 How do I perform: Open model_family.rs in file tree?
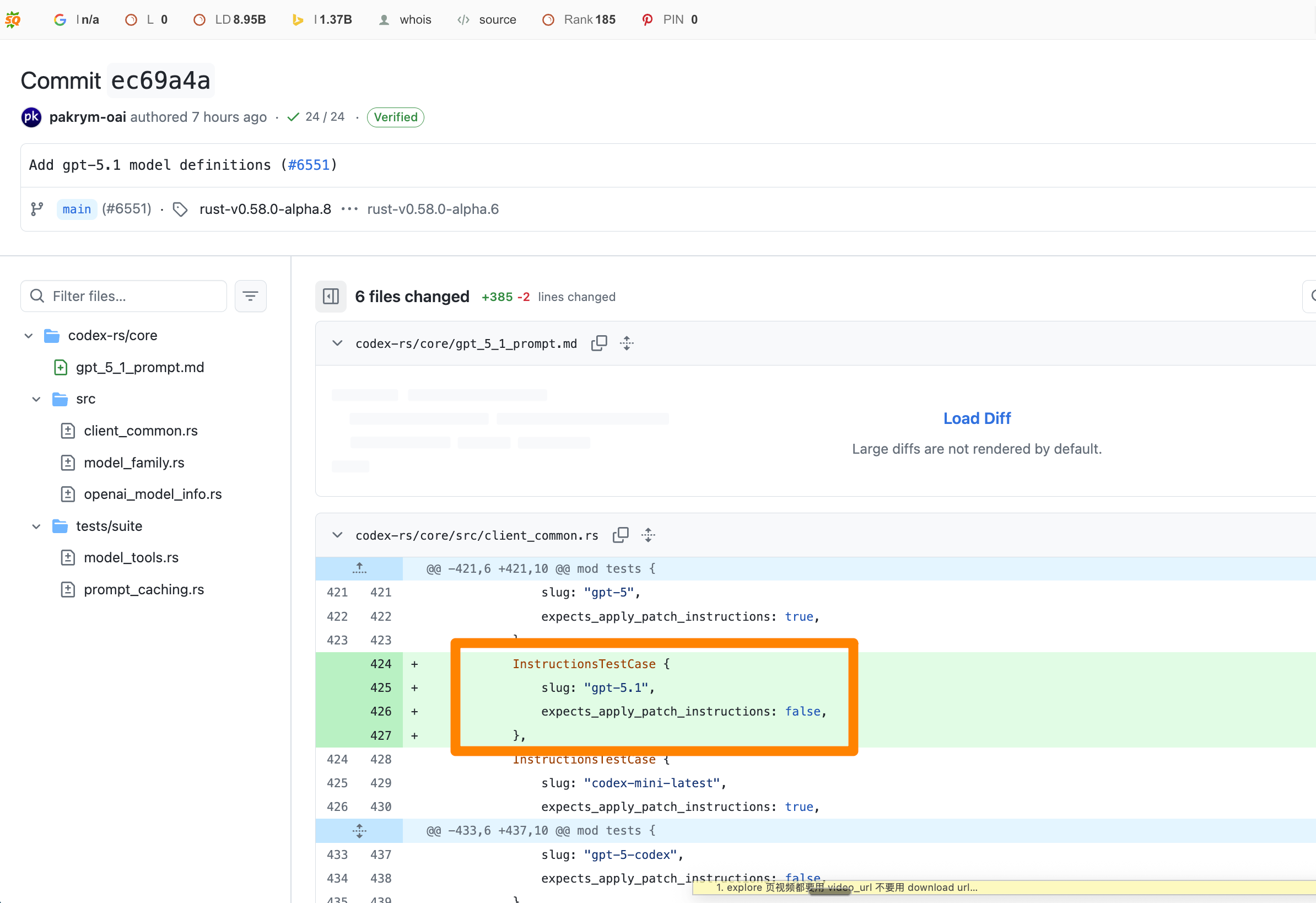point(133,463)
